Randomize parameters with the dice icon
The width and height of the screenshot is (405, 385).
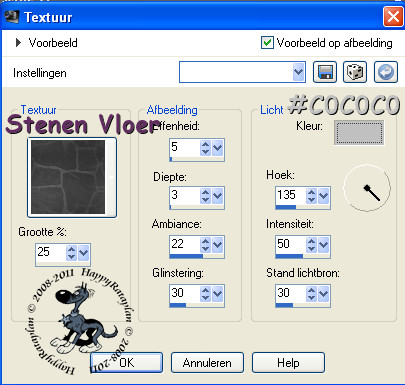pyautogui.click(x=355, y=72)
